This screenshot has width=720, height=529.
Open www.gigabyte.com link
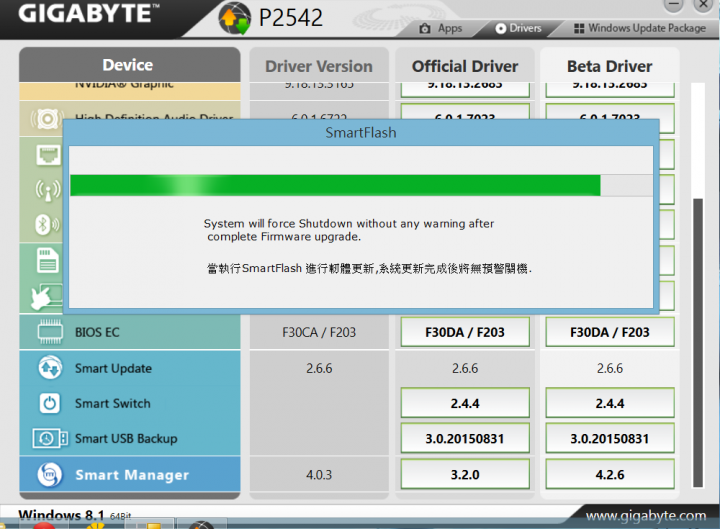pos(646,516)
